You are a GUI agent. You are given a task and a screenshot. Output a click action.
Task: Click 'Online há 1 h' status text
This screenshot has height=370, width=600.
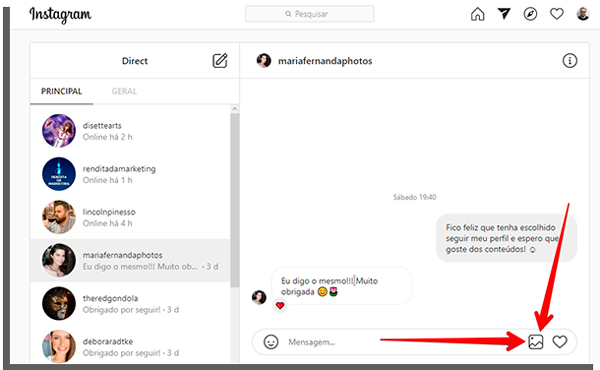(108, 180)
